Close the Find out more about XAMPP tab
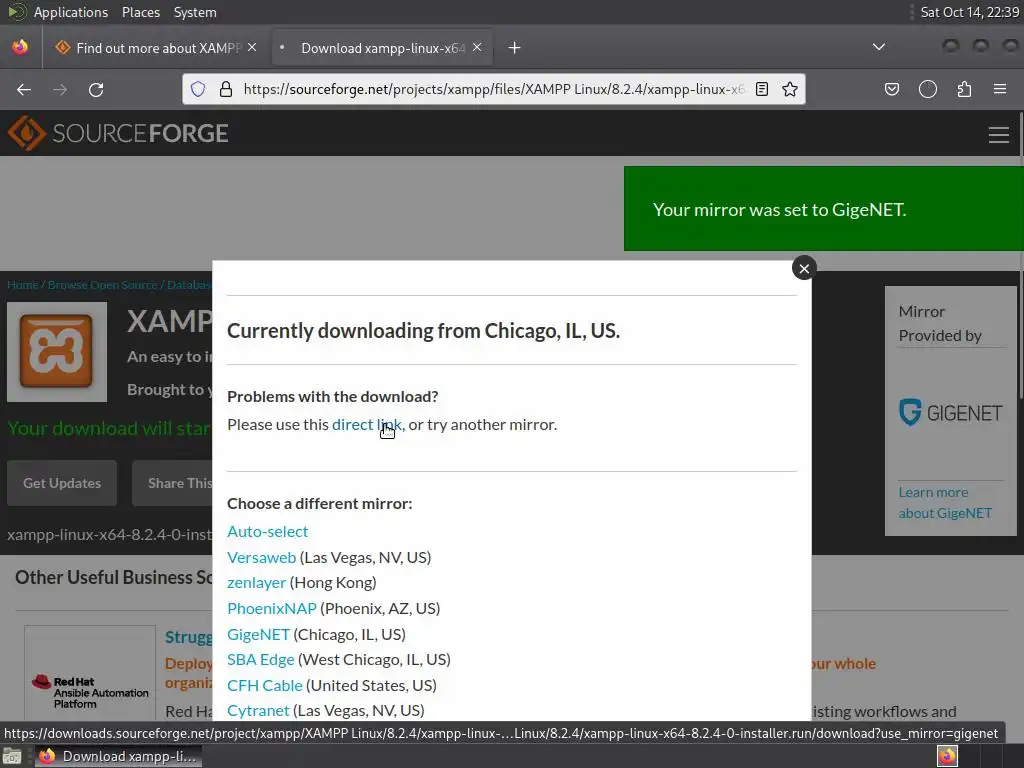This screenshot has height=768, width=1024. [252, 48]
